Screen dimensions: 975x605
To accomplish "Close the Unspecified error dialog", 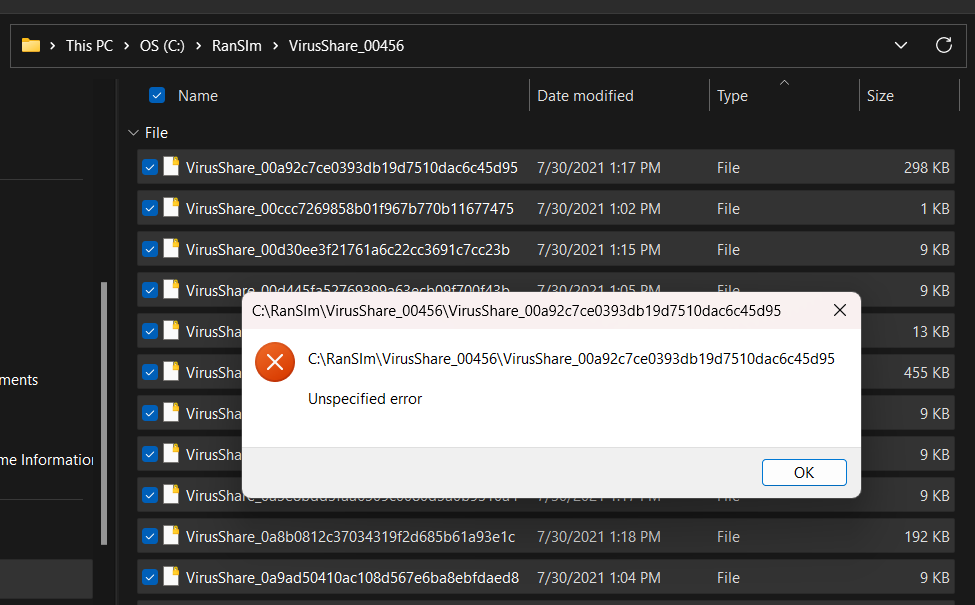I will pyautogui.click(x=841, y=311).
